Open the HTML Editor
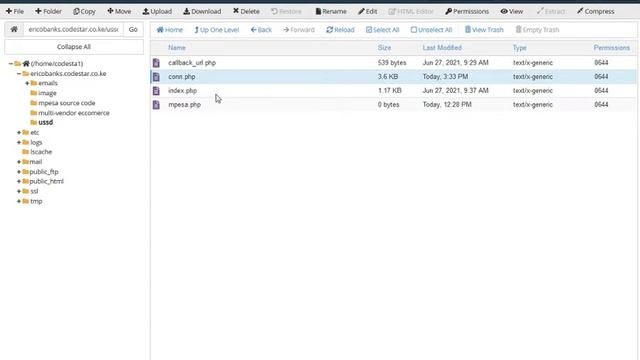 [411, 11]
